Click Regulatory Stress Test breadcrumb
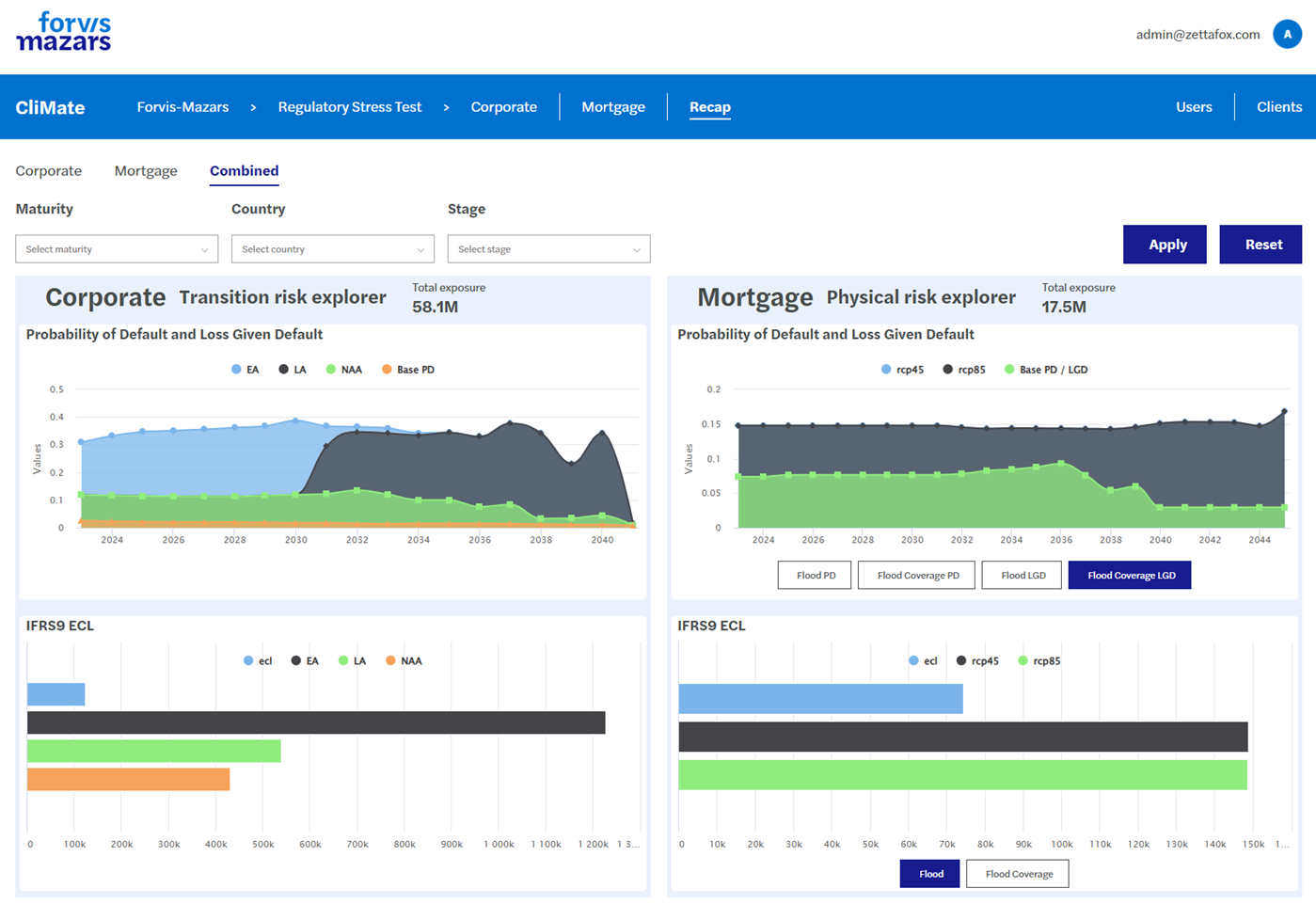 [x=349, y=107]
